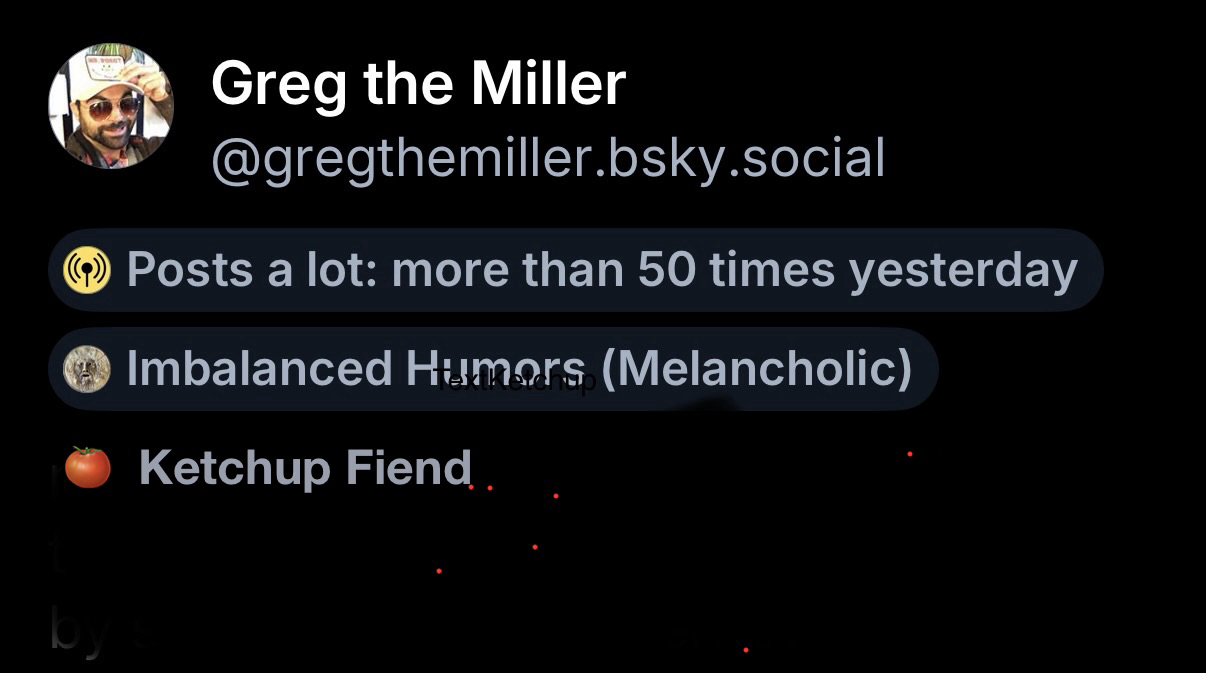Open the @gregthemiller.bsky.social handle link
The height and width of the screenshot is (673, 1206).
(548, 158)
